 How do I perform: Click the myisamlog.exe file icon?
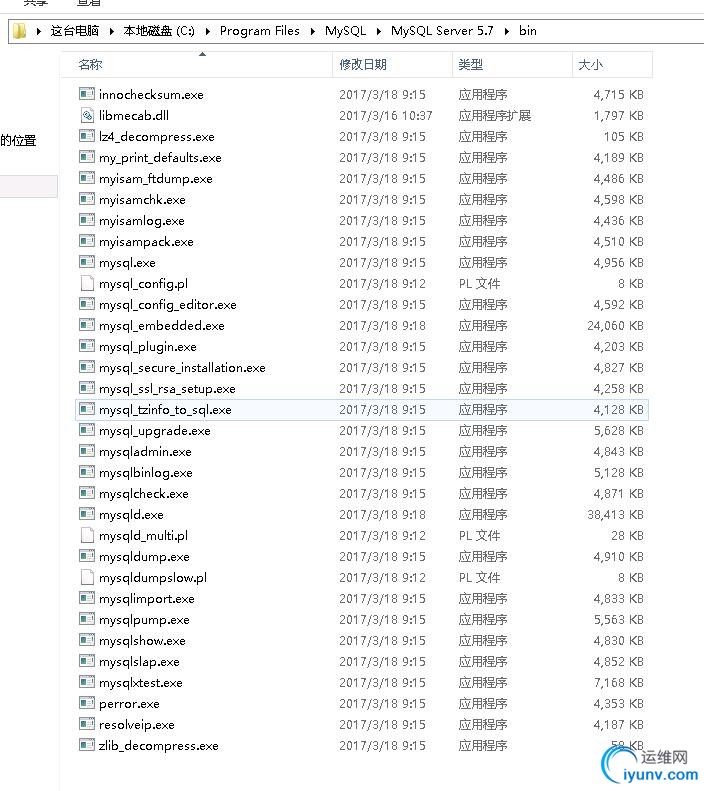pyautogui.click(x=87, y=220)
